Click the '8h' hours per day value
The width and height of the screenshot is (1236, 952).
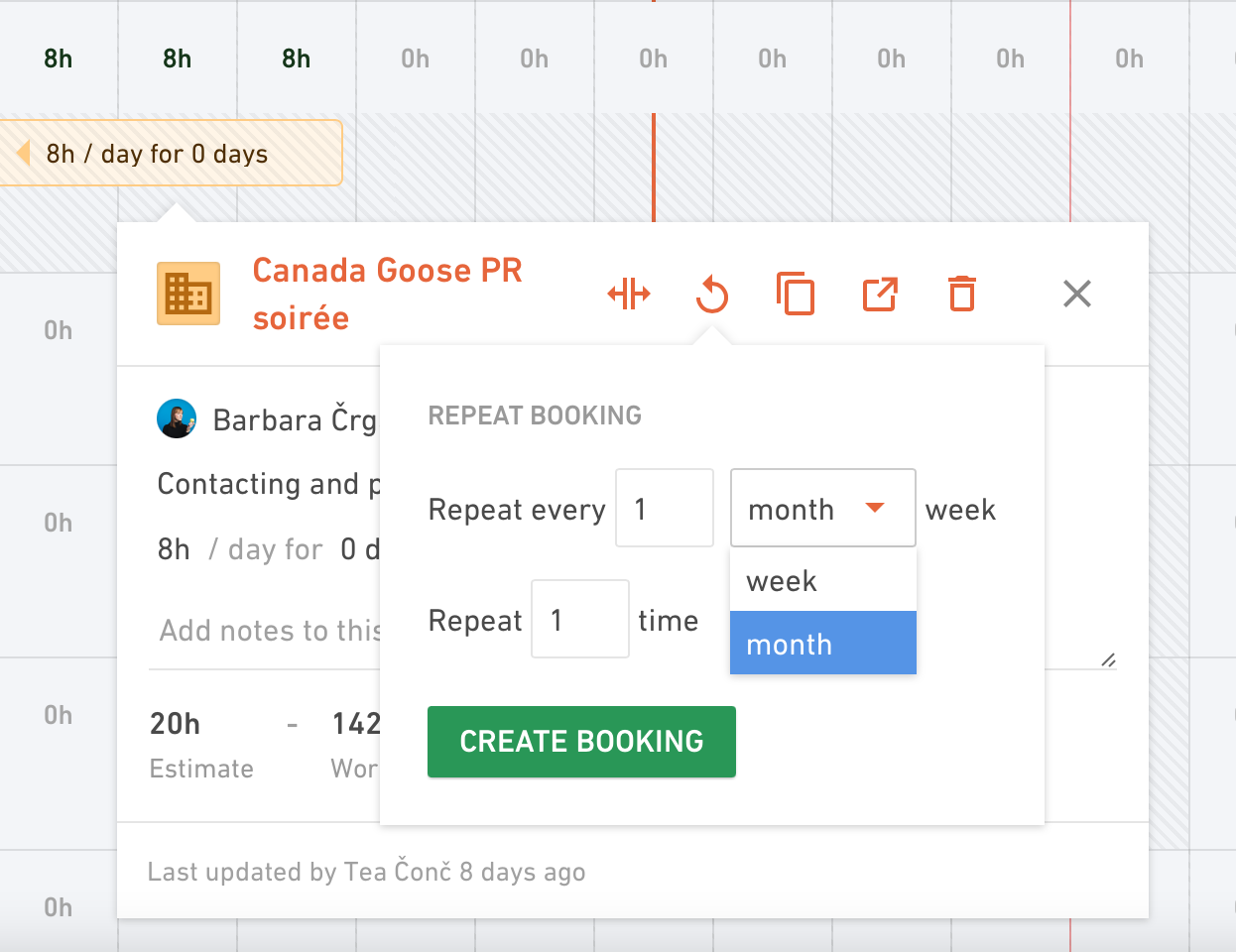pos(174,549)
